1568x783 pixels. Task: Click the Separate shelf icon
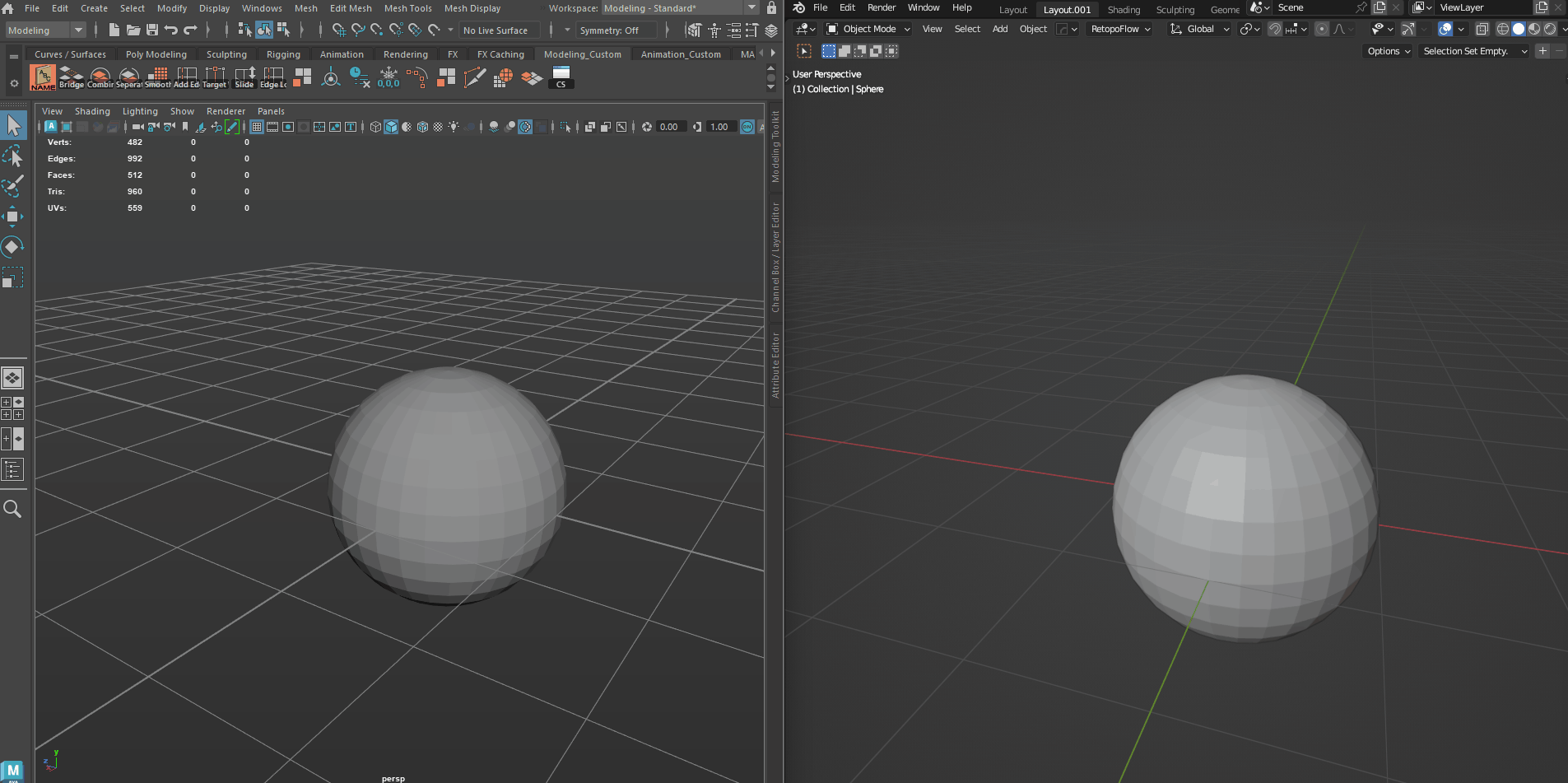click(x=129, y=77)
